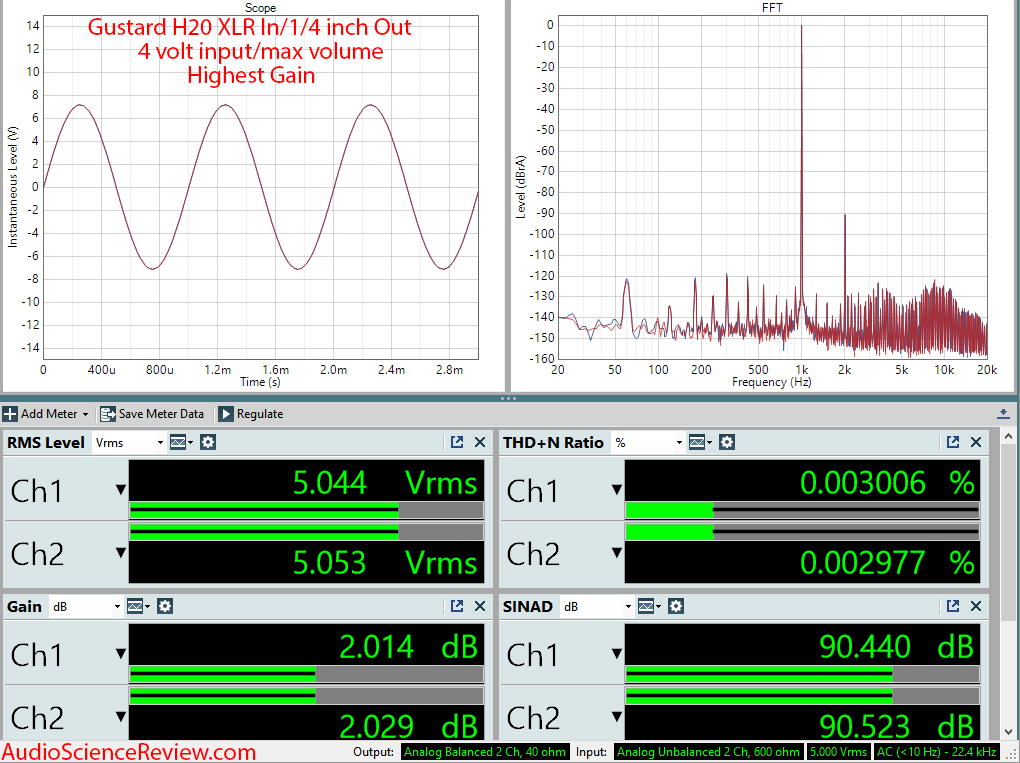1020x763 pixels.
Task: Click the Level (dBrA) axis label
Action: [520, 187]
